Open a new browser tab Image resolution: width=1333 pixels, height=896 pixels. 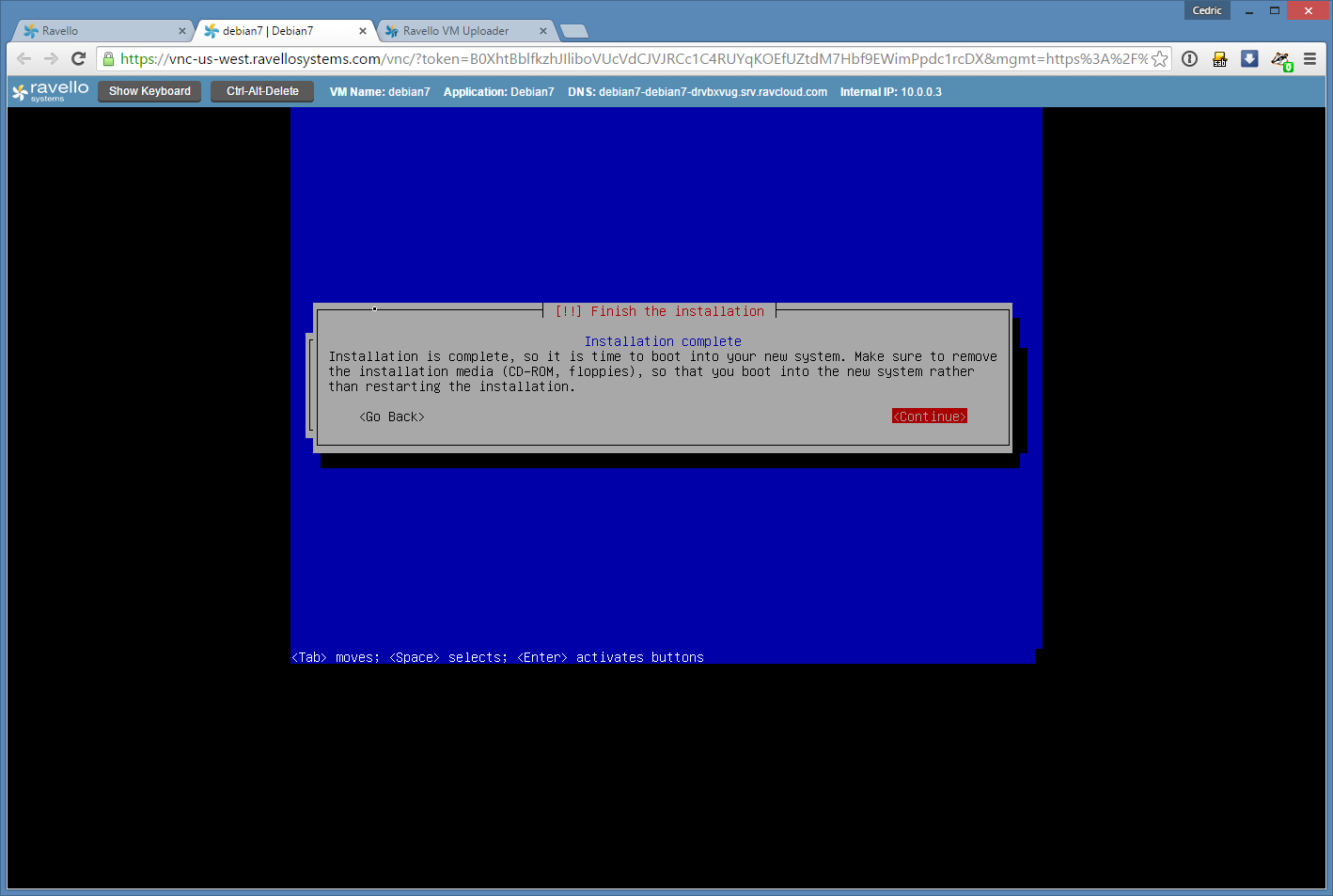574,31
